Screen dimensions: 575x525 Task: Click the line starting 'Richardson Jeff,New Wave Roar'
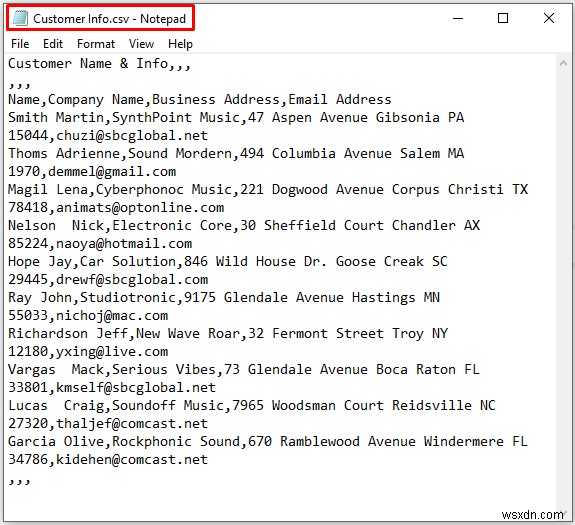228,333
